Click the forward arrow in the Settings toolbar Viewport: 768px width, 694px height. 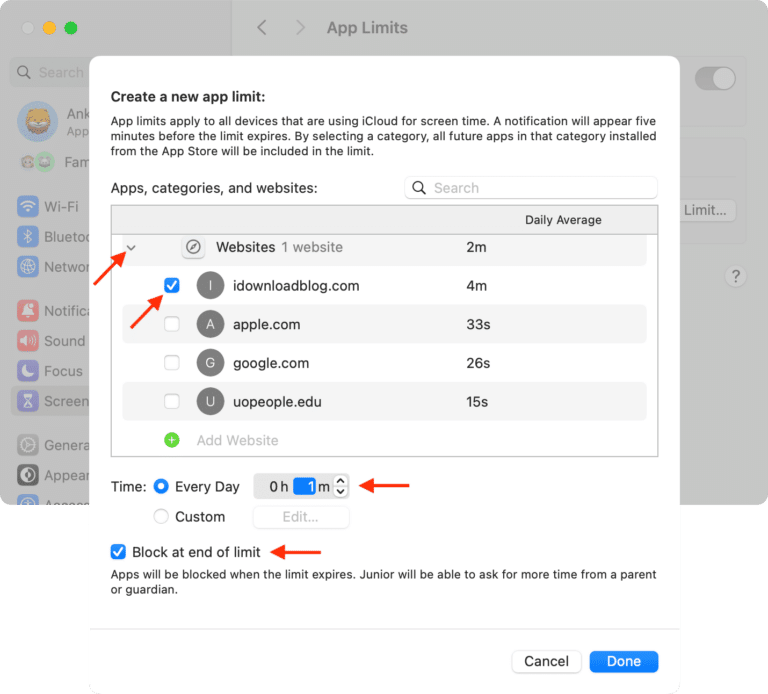click(x=300, y=27)
